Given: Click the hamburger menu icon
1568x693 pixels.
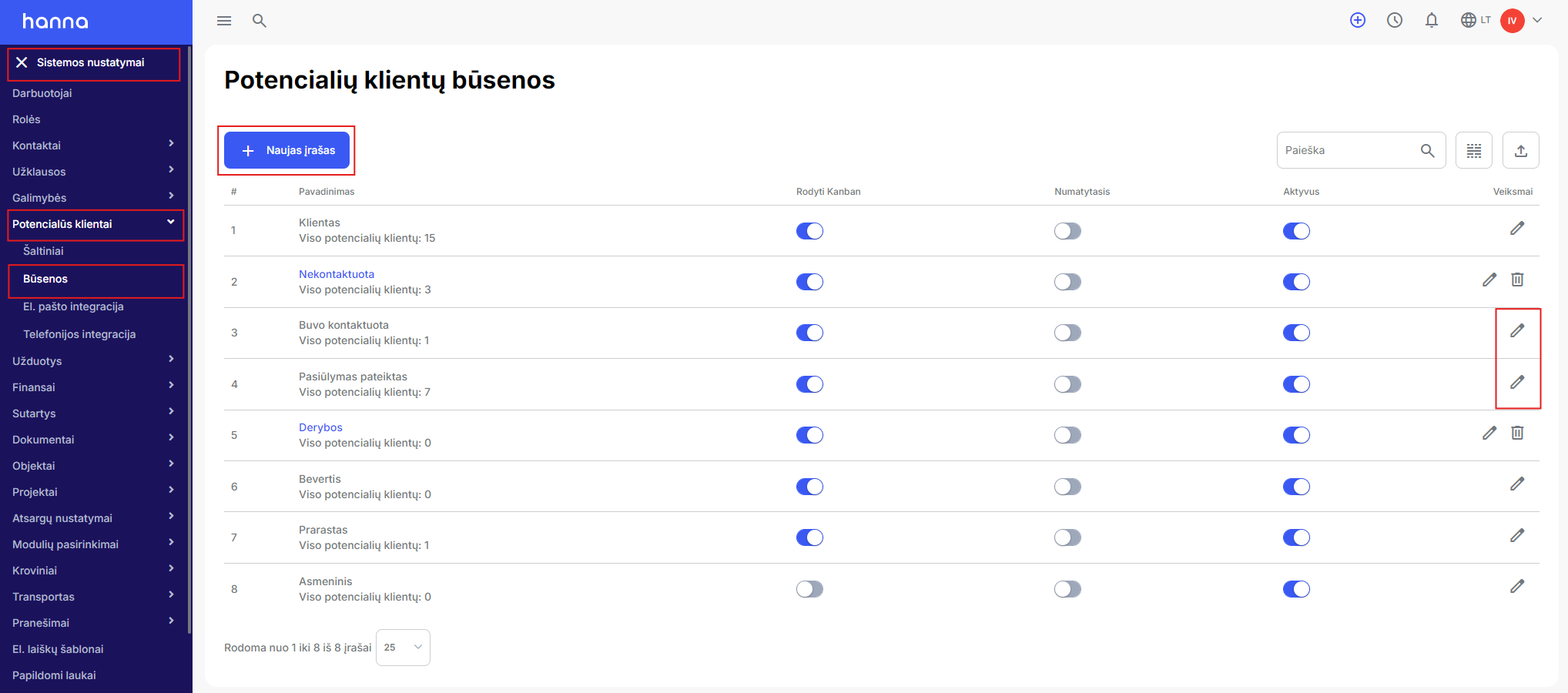Looking at the screenshot, I should 224,21.
